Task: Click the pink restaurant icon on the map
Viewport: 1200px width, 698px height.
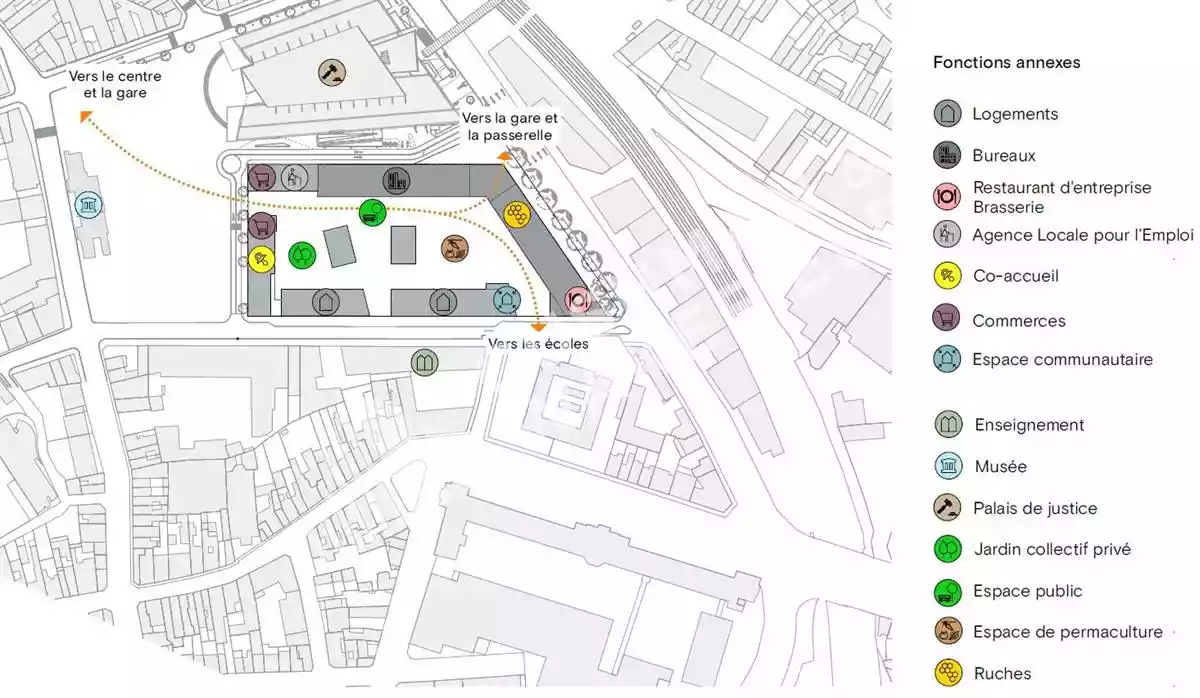Action: [x=578, y=298]
